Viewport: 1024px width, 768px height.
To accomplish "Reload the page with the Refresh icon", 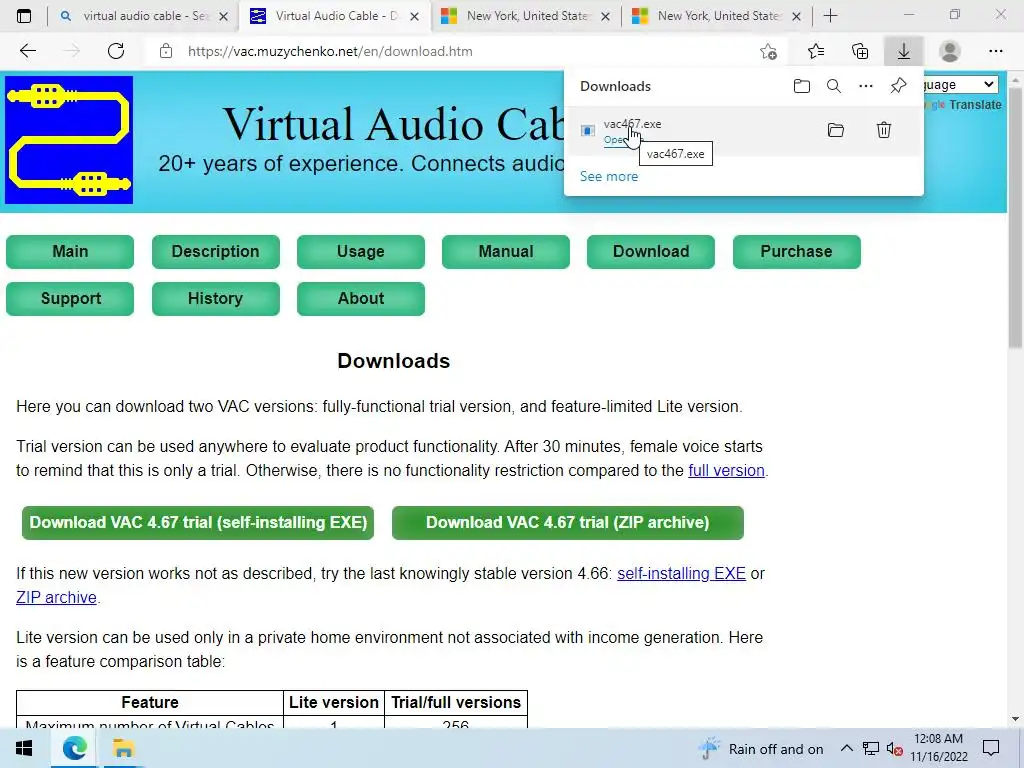I will point(116,51).
